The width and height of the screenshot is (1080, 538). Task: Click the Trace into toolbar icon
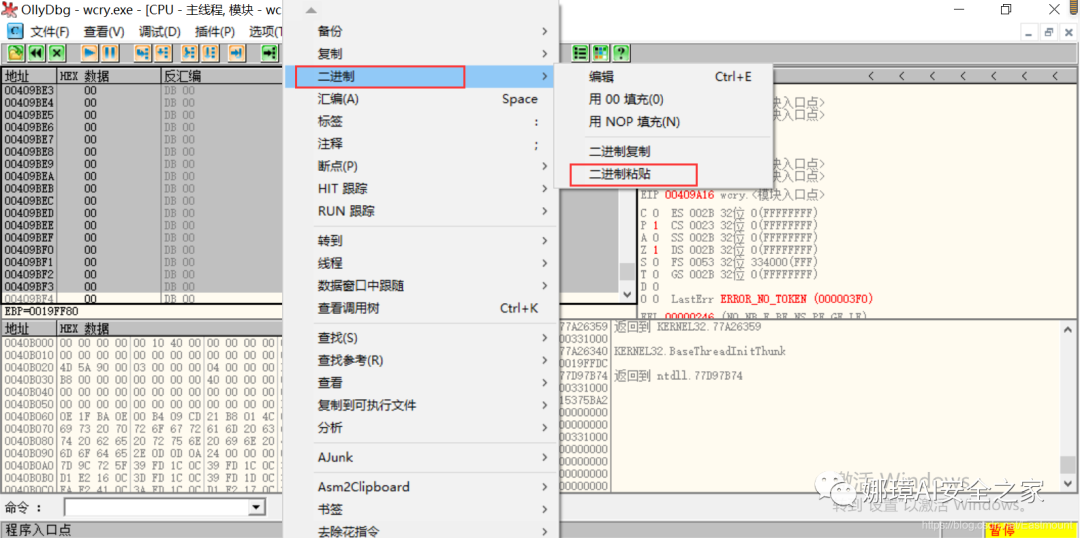click(190, 53)
